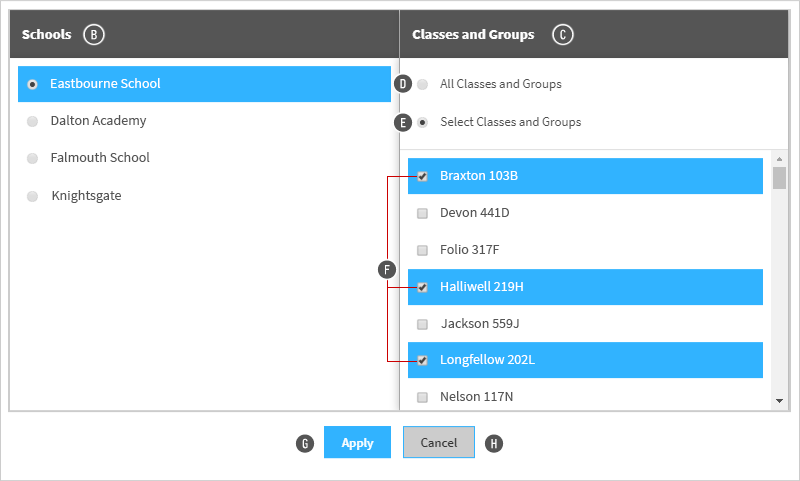Select Falmouth School option
This screenshot has height=481, width=800.
(33, 158)
